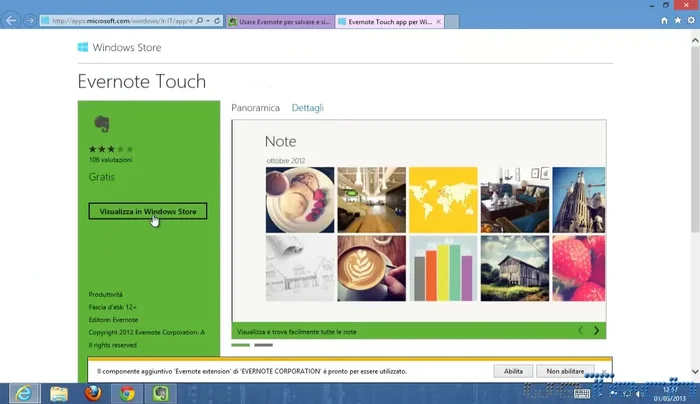This screenshot has width=700, height=404.
Task: Click Abilita to enable Evernote extension
Action: click(x=513, y=371)
